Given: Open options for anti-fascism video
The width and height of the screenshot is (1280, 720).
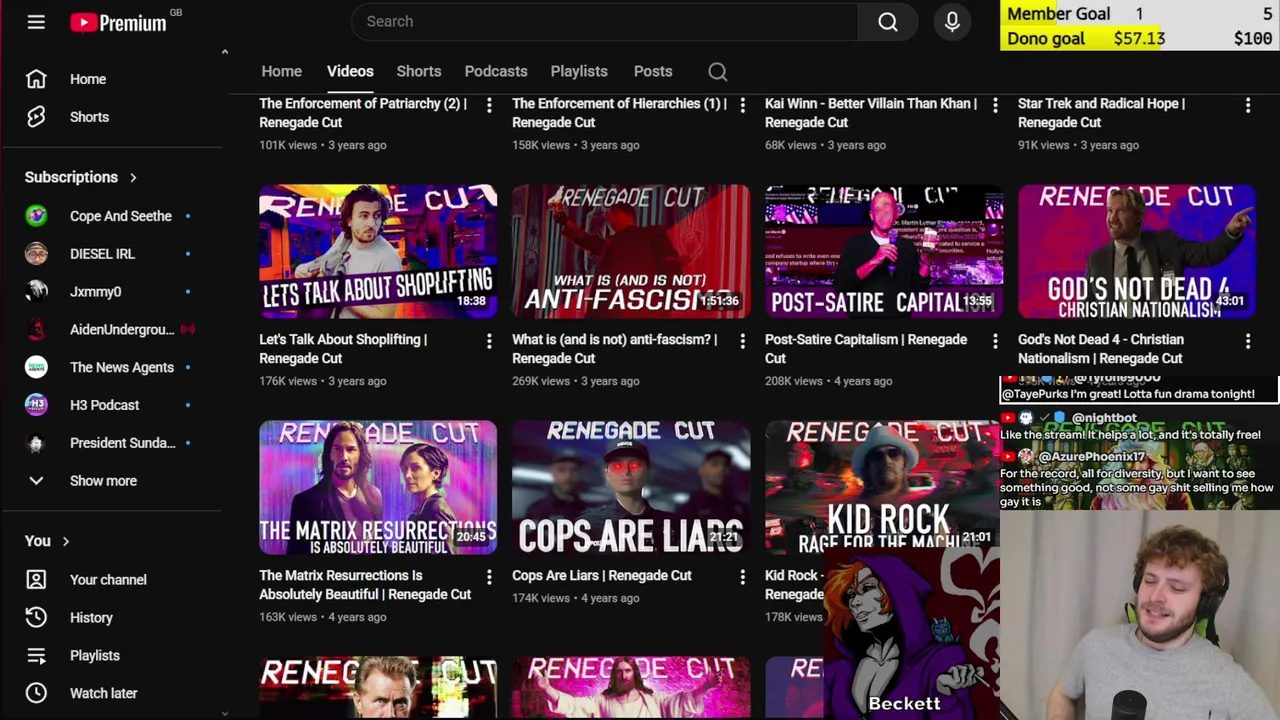Looking at the screenshot, I should coord(742,341).
